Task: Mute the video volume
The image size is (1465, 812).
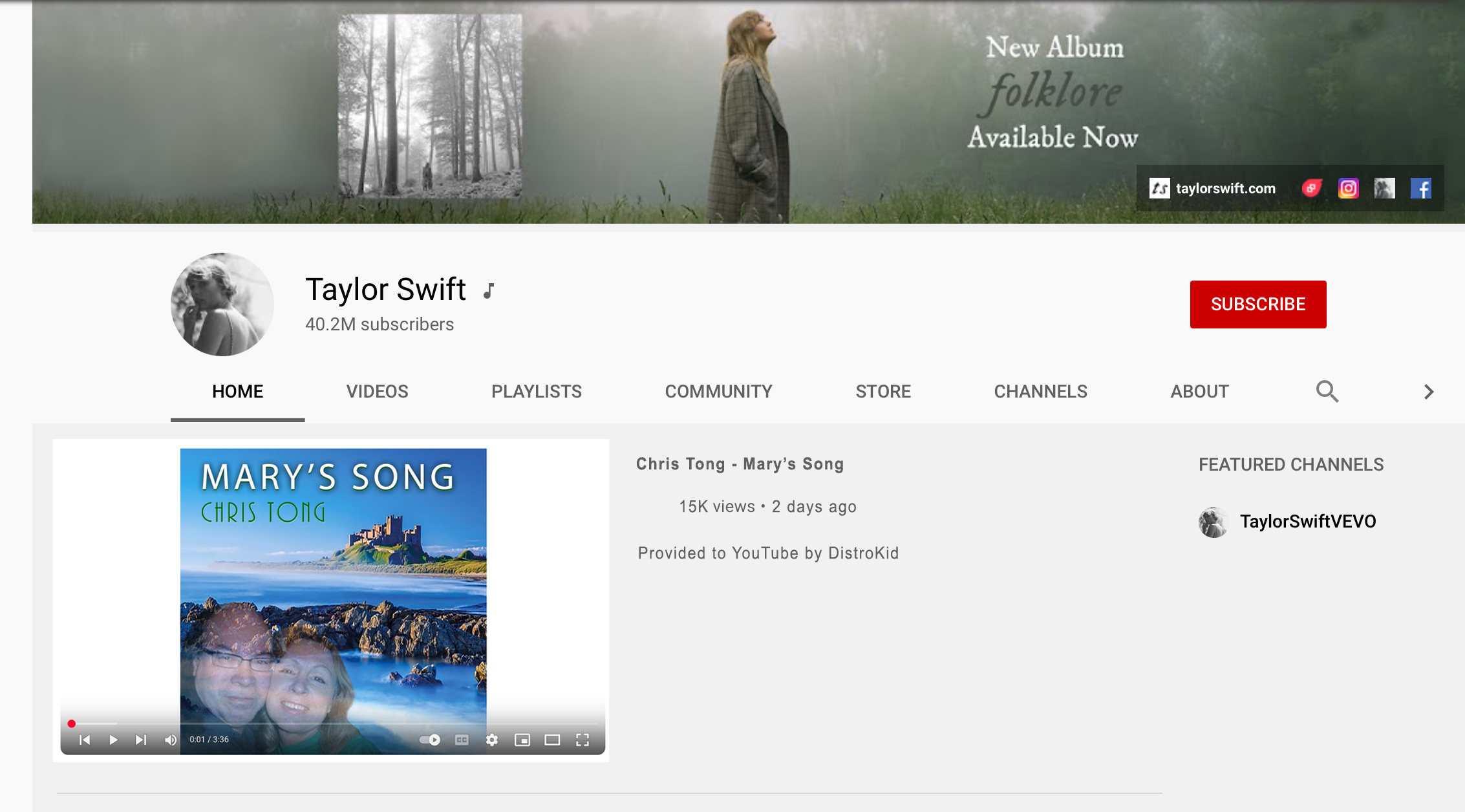Action: [170, 740]
